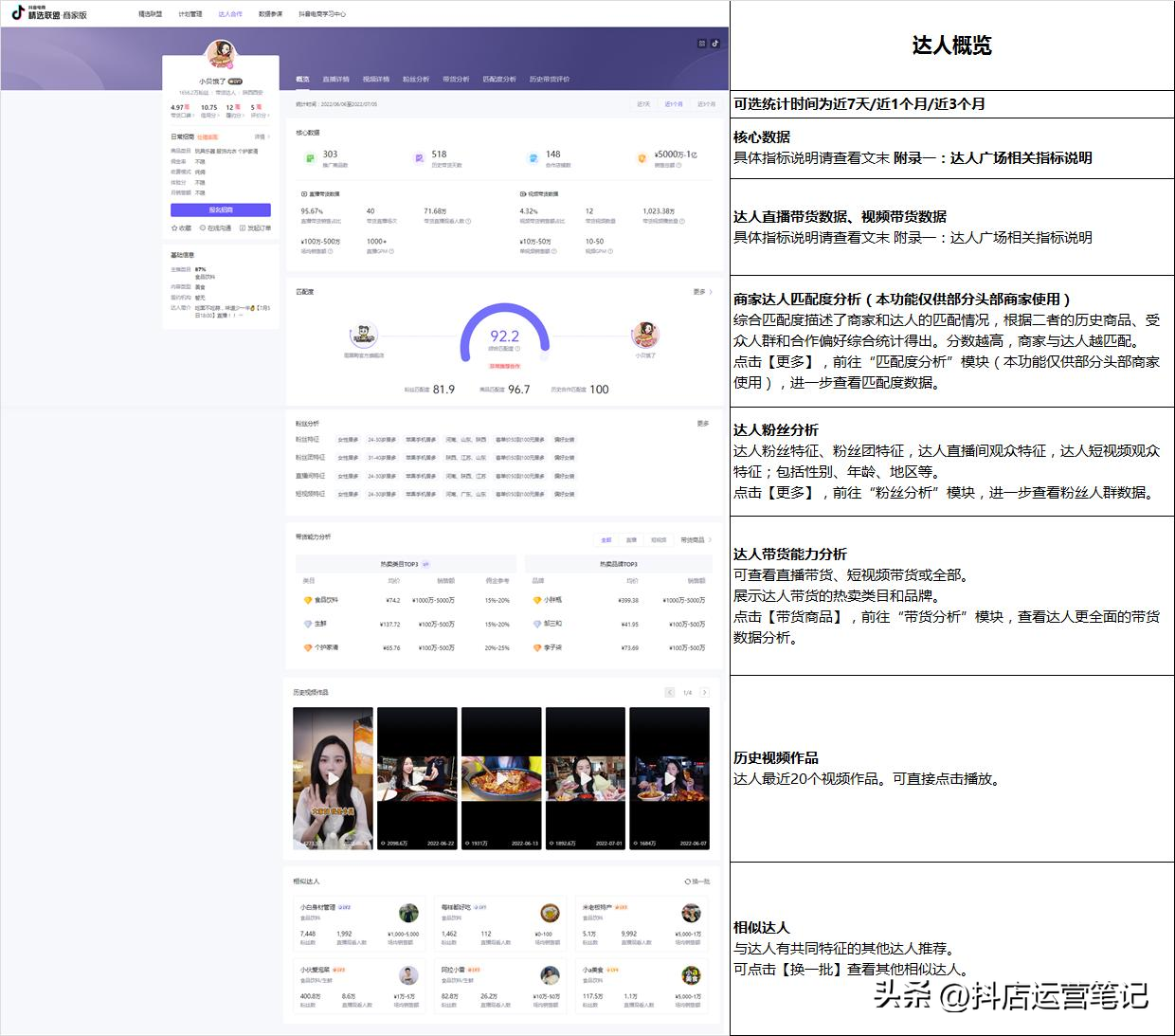Select the 近3个月 time range
1175x1036 pixels.
(707, 104)
